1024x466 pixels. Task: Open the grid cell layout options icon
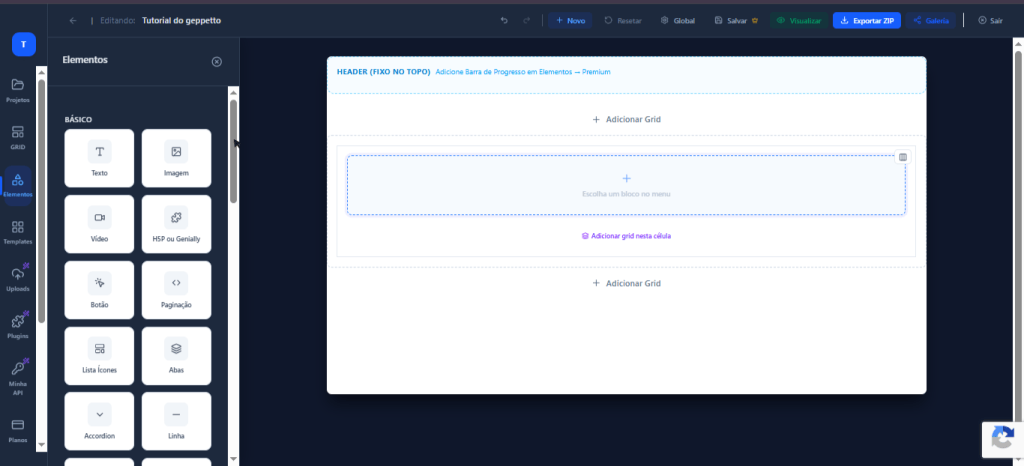tap(903, 157)
